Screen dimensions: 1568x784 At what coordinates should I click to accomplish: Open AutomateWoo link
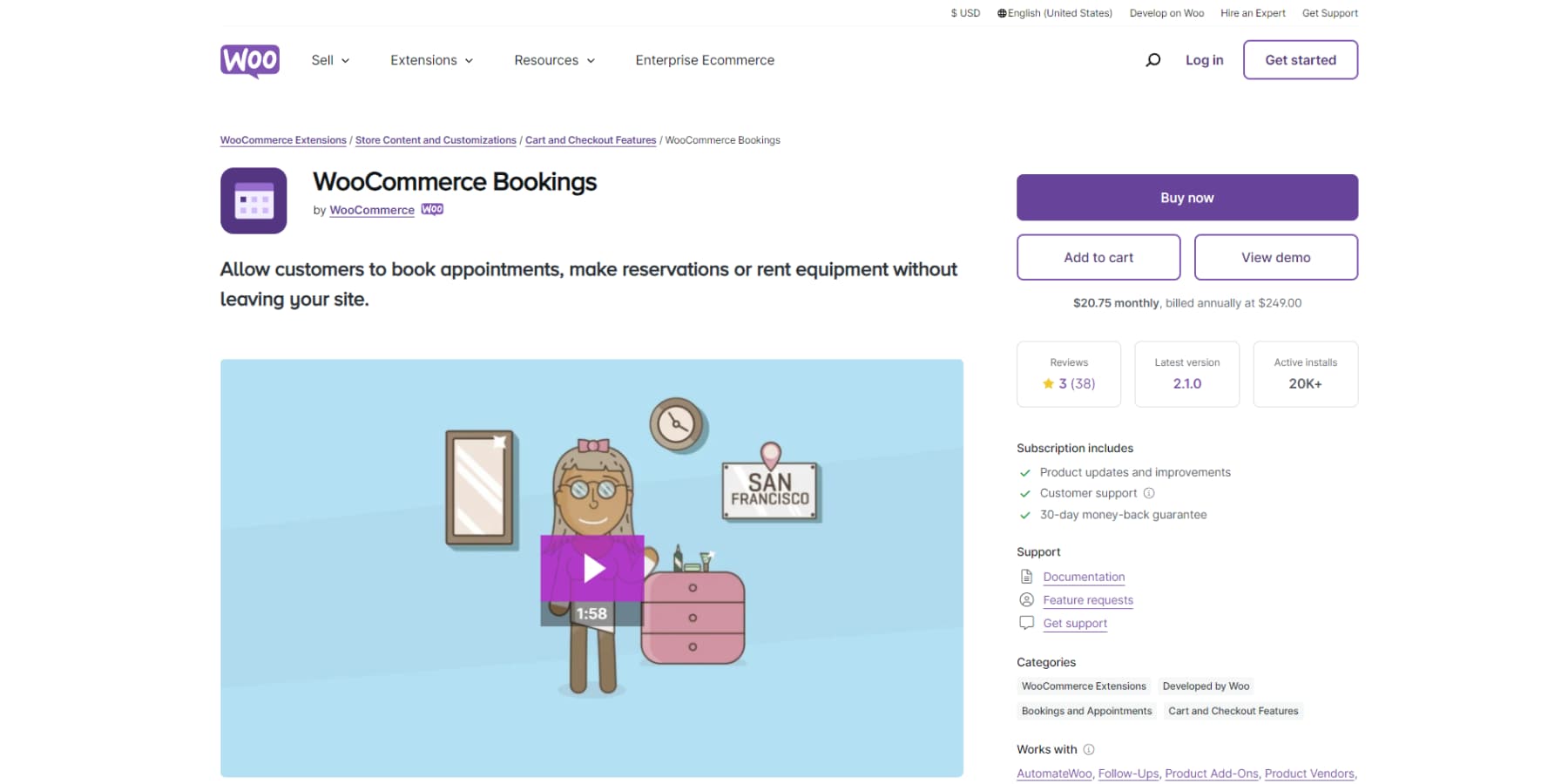pos(1054,774)
